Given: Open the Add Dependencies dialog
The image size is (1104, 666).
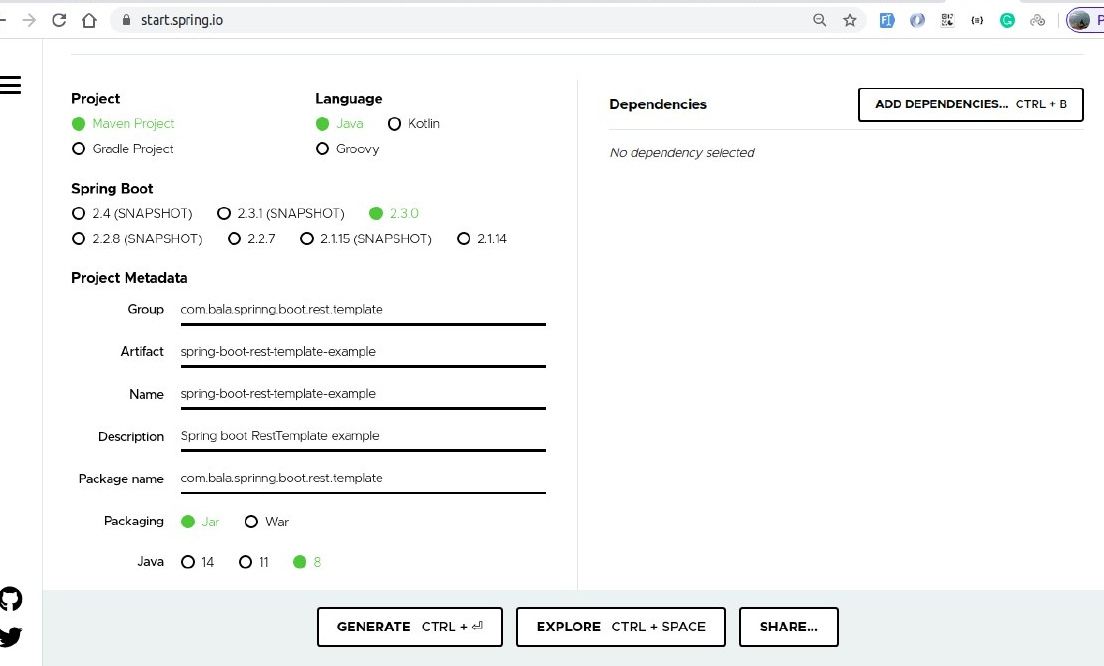Looking at the screenshot, I should pos(969,104).
